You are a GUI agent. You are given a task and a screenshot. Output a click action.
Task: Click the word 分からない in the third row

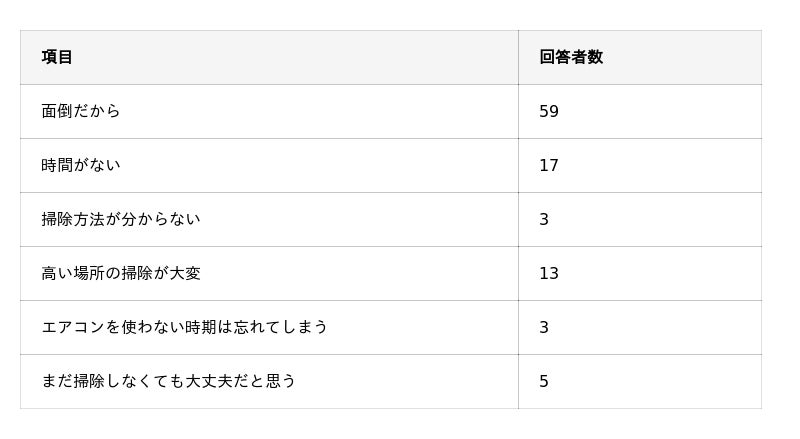[x=161, y=220]
